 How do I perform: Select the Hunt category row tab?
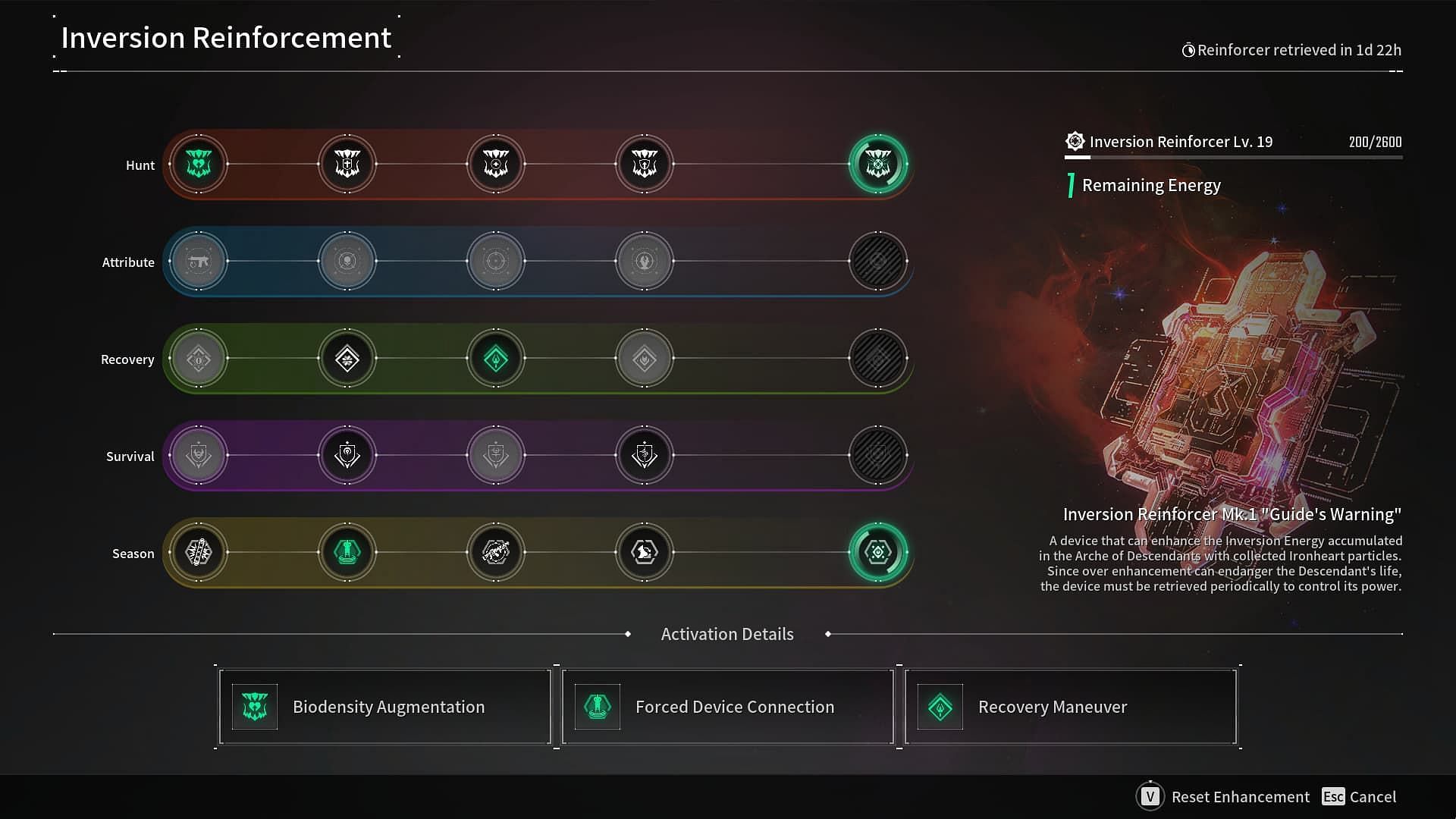[139, 164]
